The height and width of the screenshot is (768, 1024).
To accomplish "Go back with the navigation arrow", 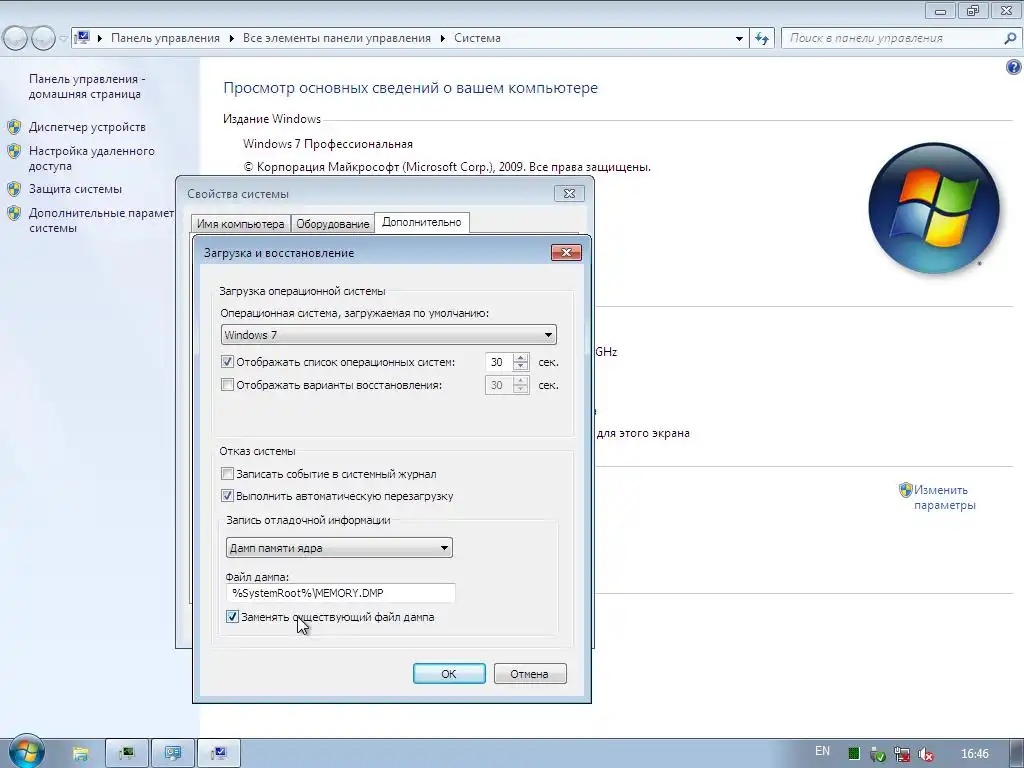I will click(x=16, y=39).
